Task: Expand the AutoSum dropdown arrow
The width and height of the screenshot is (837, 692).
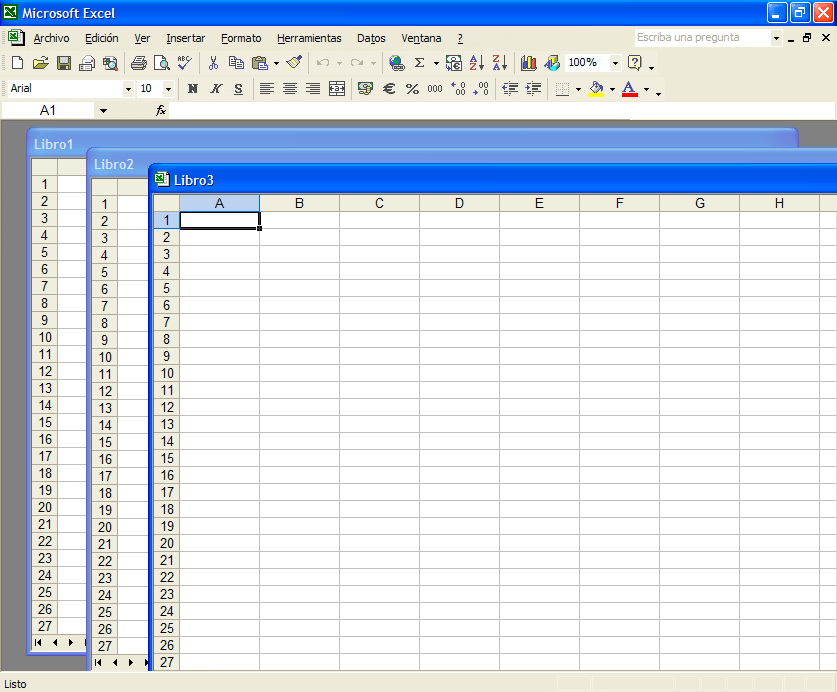Action: point(436,63)
